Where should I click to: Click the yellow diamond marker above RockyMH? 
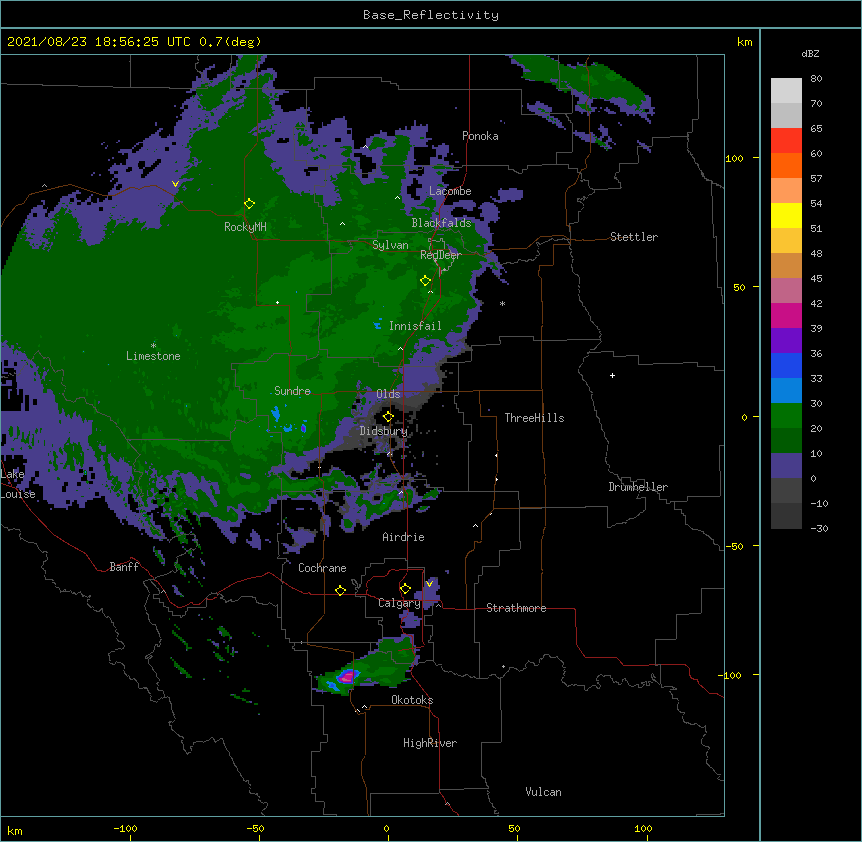(x=249, y=203)
